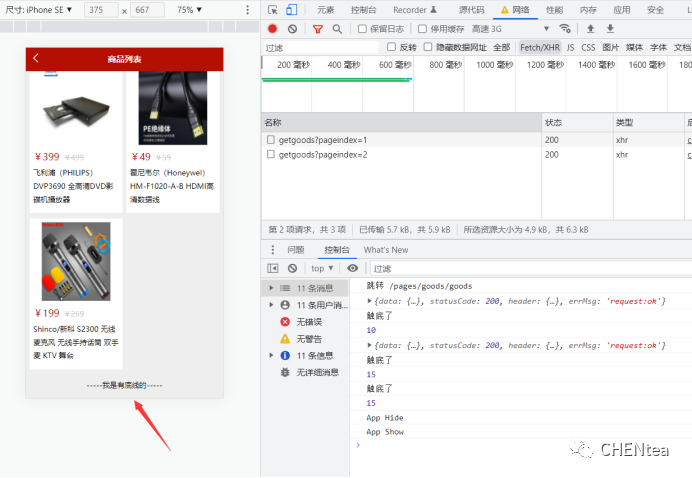Open the 75% zoom dropdown
The image size is (692, 478).
(189, 10)
